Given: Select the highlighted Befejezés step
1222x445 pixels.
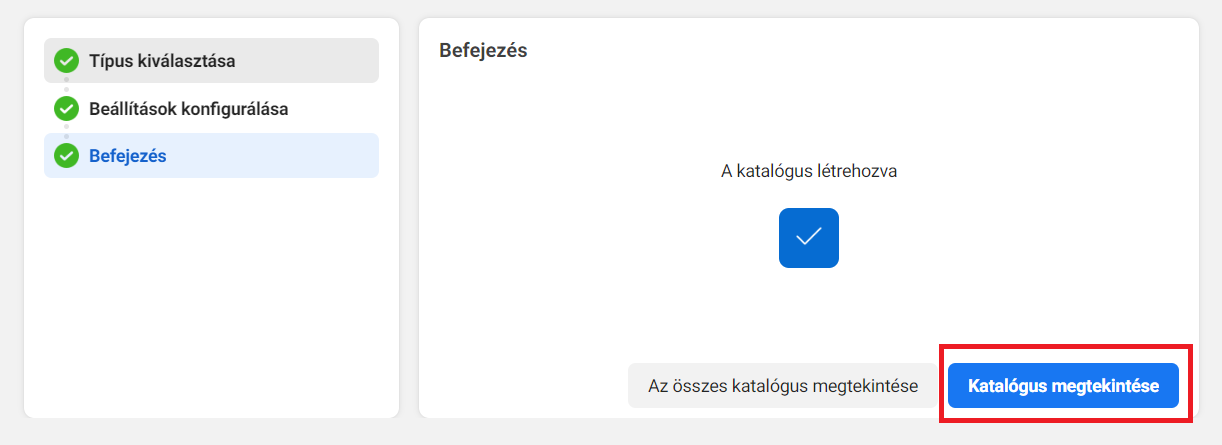Looking at the screenshot, I should 211,156.
